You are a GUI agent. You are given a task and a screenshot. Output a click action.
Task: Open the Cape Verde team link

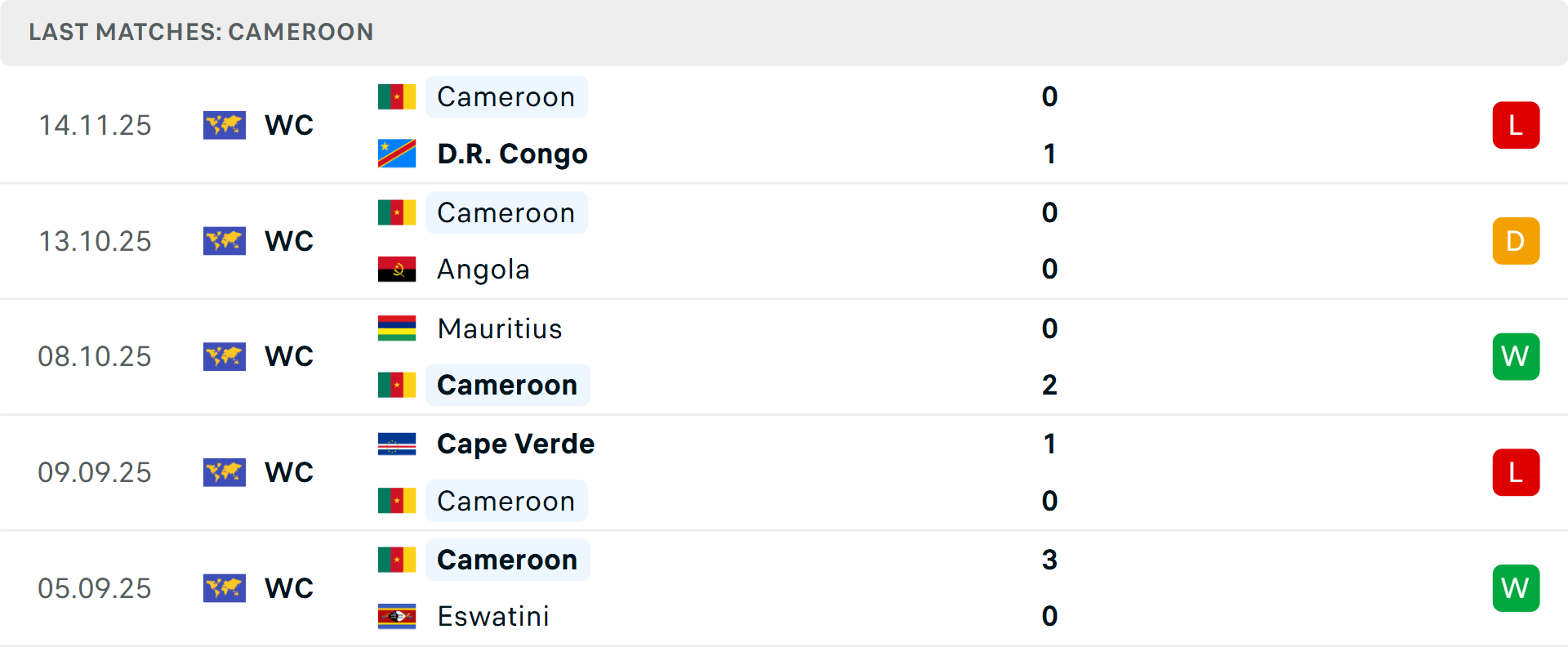(x=515, y=444)
